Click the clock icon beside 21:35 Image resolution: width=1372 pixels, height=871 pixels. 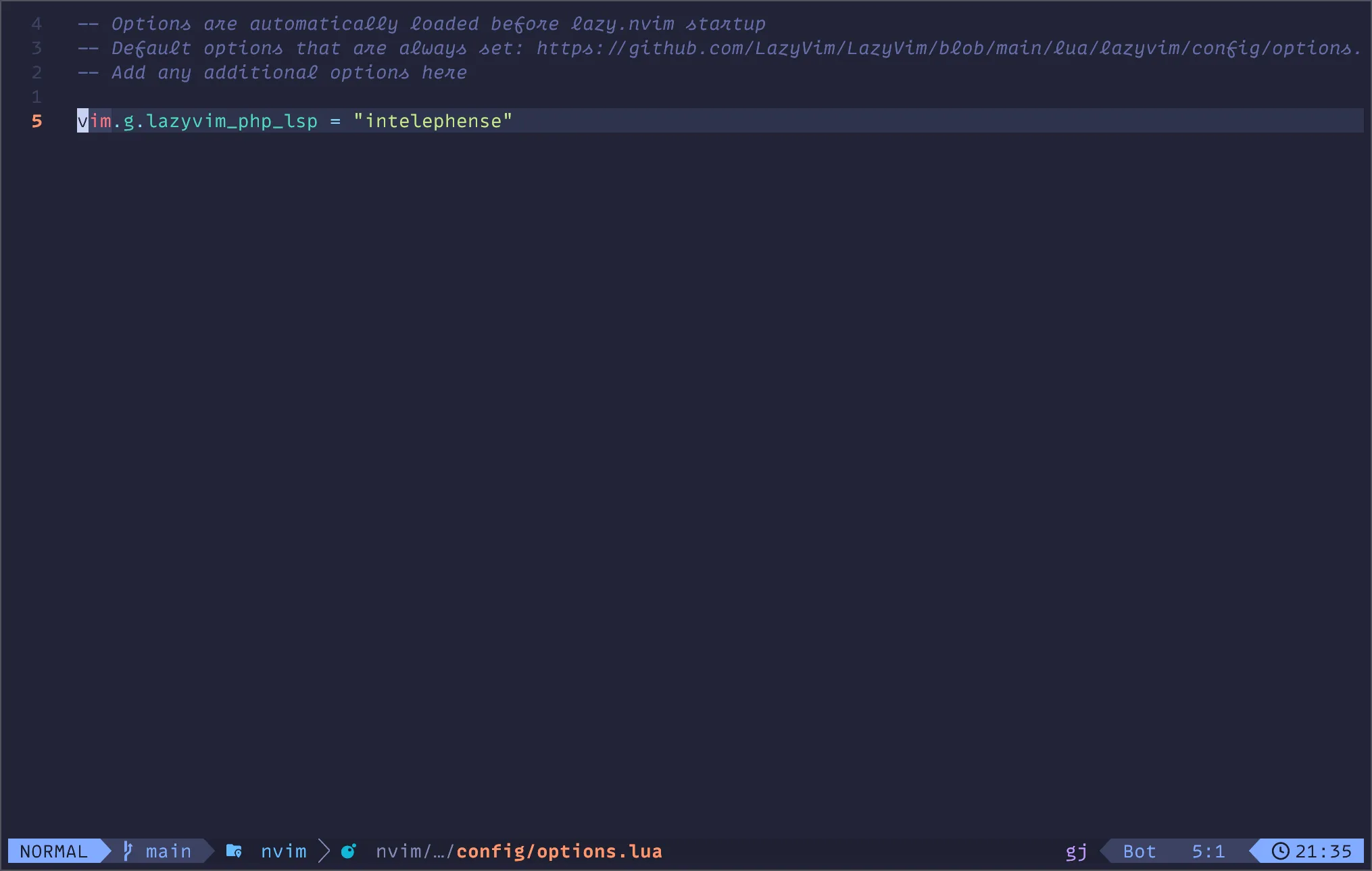click(1280, 851)
